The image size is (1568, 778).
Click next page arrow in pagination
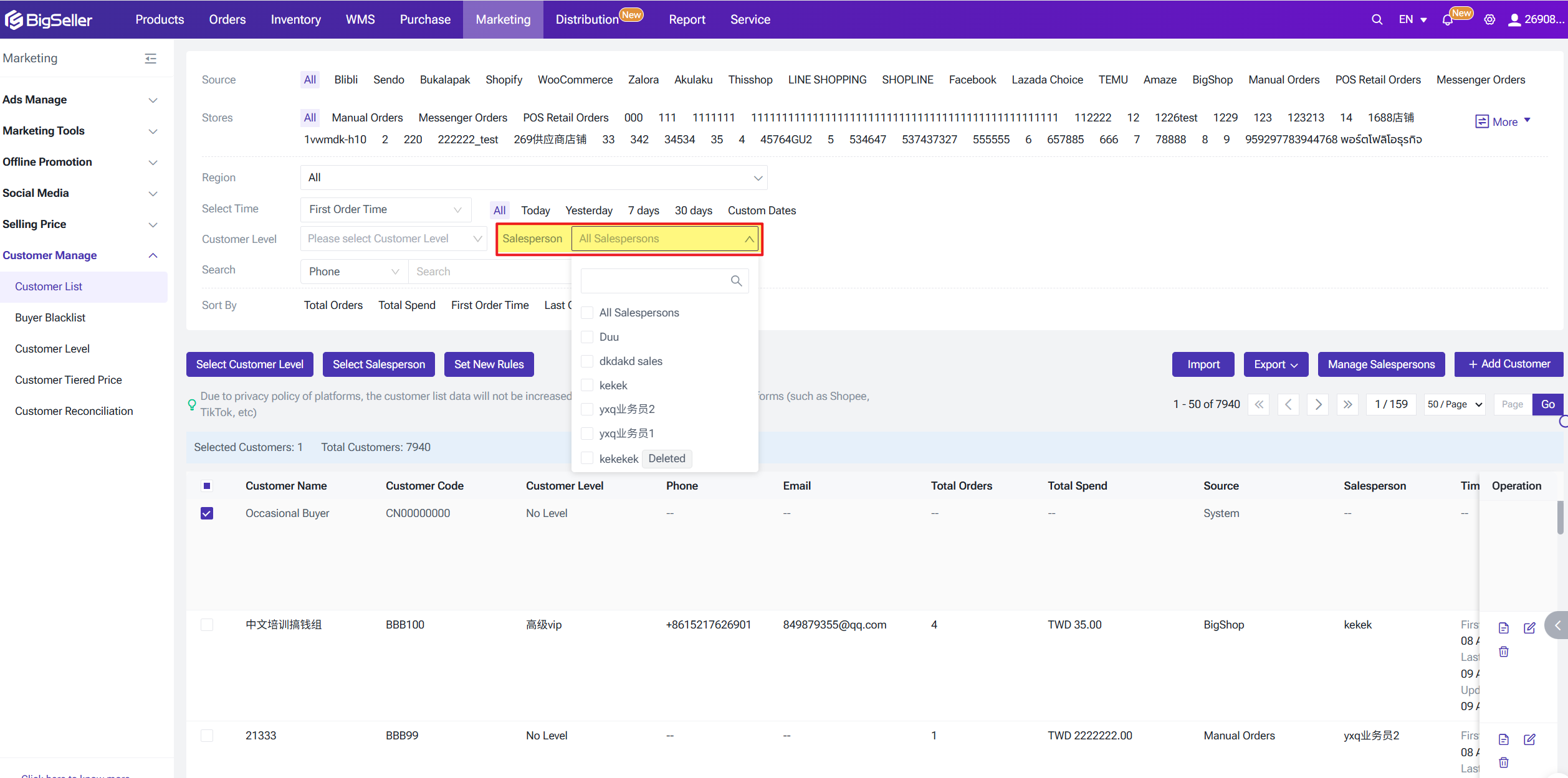click(1317, 404)
